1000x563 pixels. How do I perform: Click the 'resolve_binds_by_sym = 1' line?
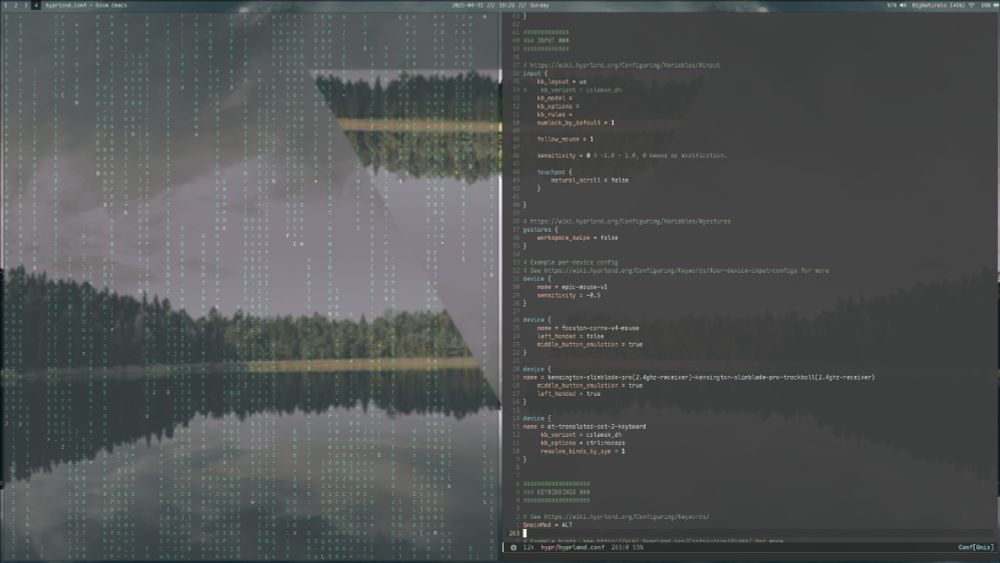pos(582,451)
